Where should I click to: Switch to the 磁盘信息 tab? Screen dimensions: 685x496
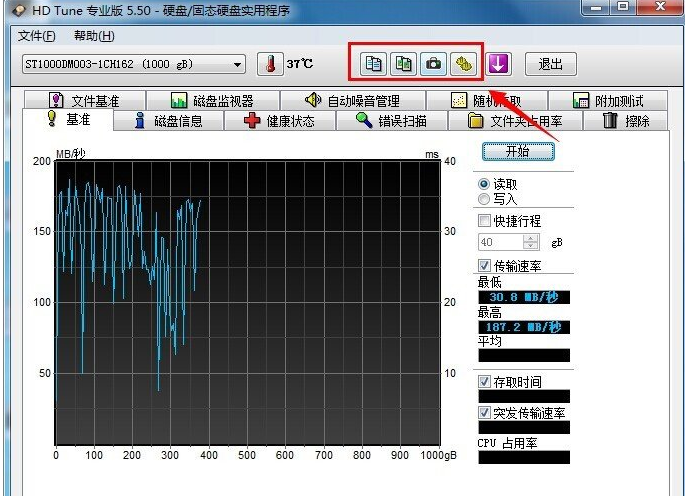168,121
